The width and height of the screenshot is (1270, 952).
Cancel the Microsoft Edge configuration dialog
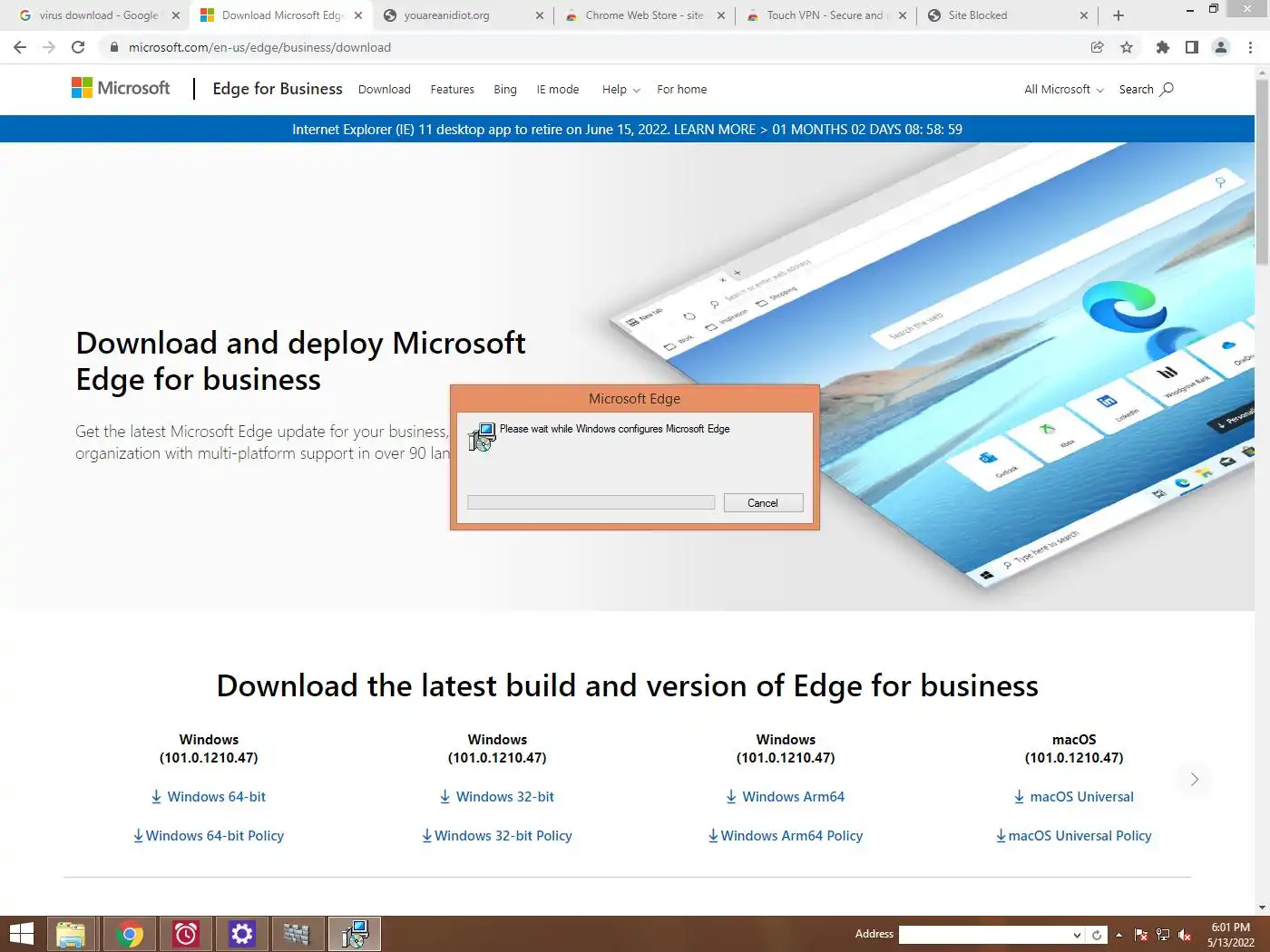pos(763,503)
